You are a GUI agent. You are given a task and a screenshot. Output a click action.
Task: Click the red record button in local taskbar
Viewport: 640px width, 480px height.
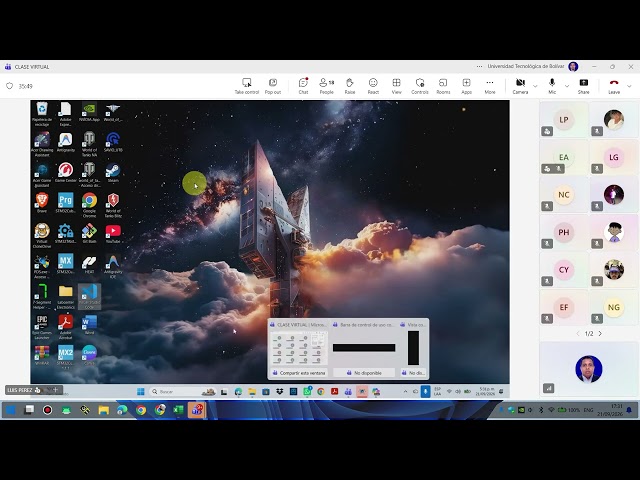pyautogui.click(x=47, y=410)
